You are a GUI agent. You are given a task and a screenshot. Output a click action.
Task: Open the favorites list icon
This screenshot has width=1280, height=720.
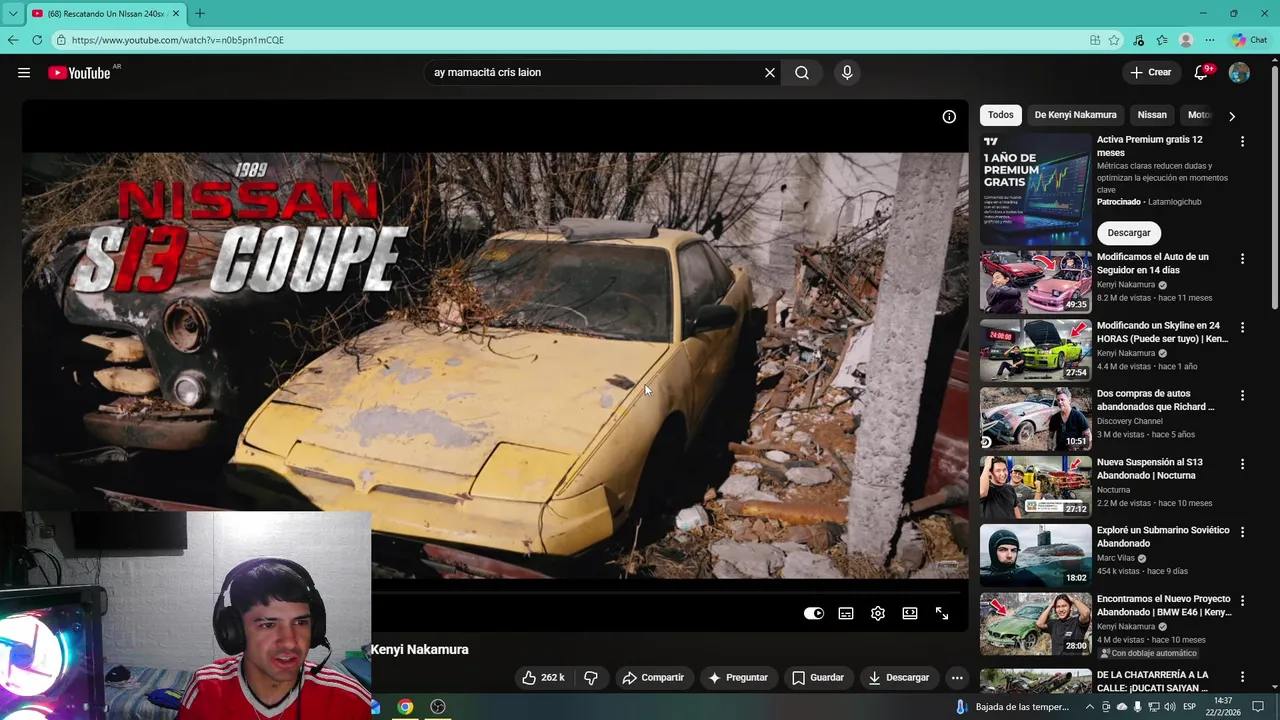(1162, 40)
